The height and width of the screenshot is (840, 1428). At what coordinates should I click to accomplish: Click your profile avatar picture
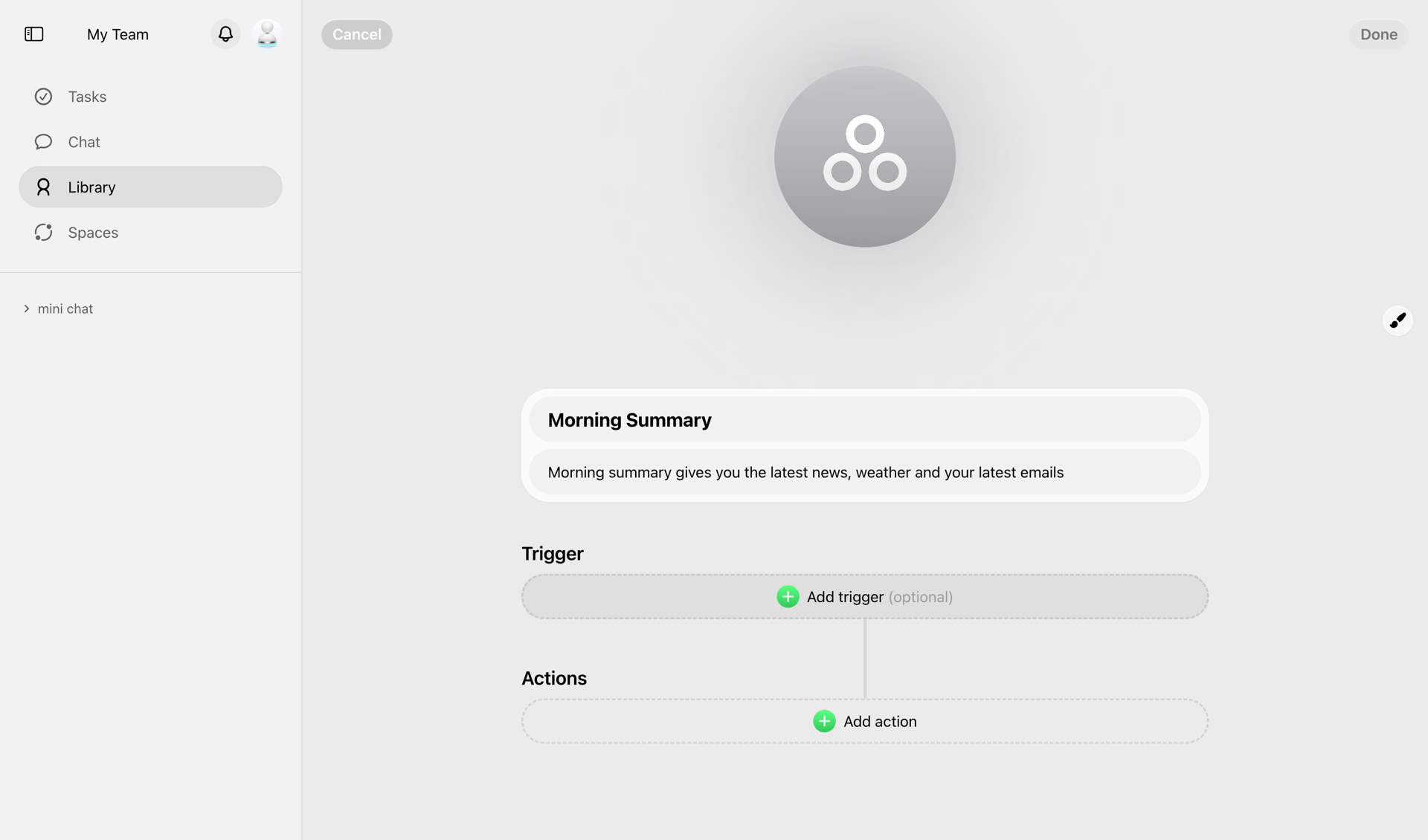(266, 33)
